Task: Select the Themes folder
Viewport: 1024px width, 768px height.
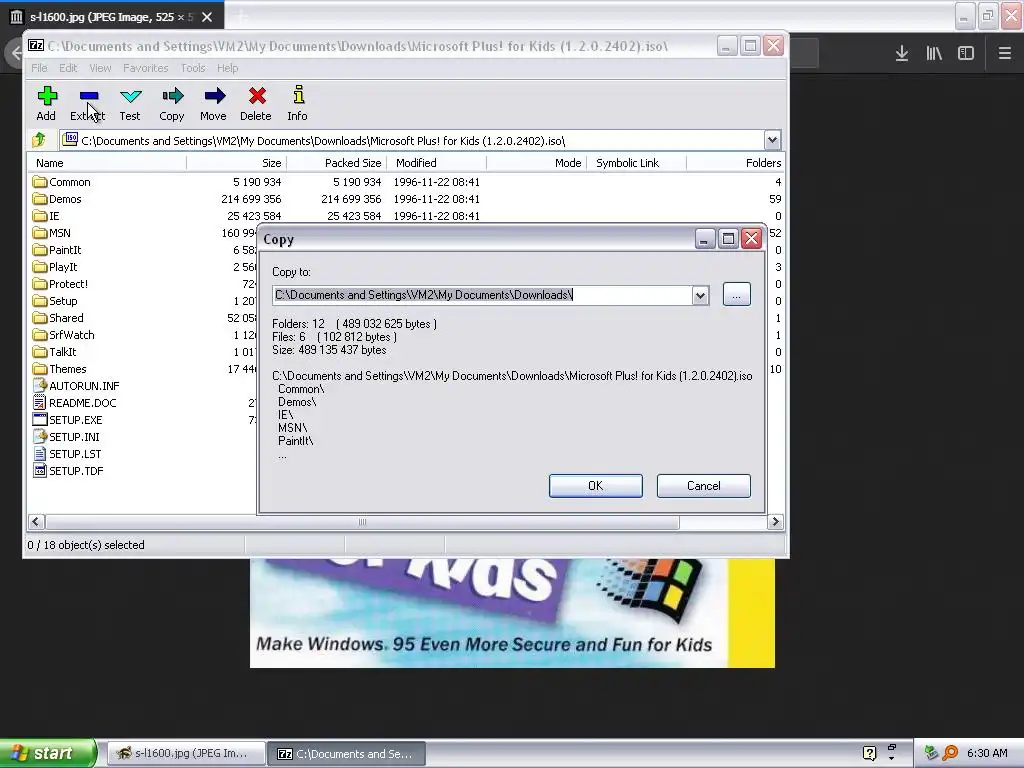Action: pos(59,369)
